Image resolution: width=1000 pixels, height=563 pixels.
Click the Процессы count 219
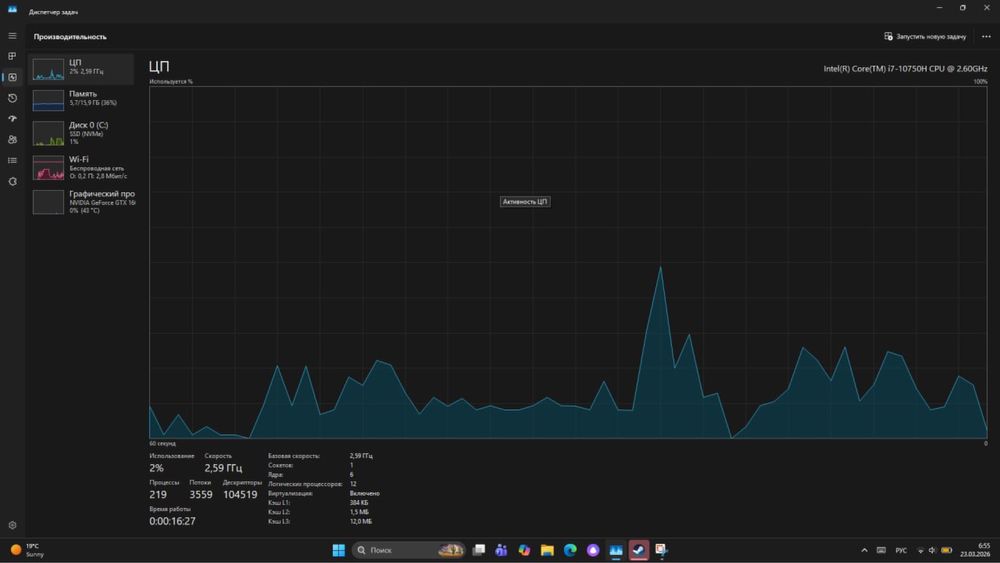coord(158,495)
